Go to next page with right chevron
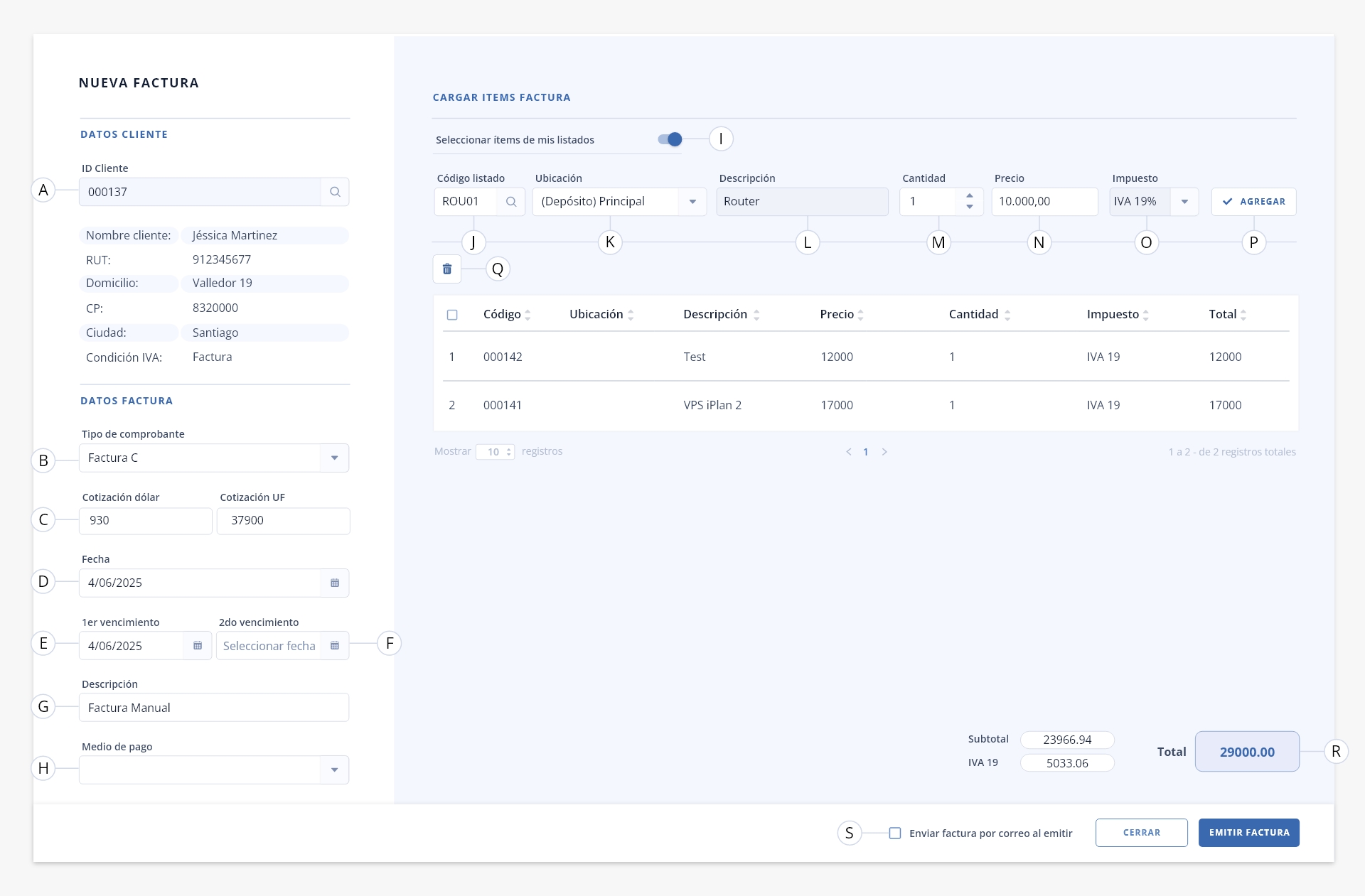This screenshot has height=896, width=1365. [x=884, y=452]
